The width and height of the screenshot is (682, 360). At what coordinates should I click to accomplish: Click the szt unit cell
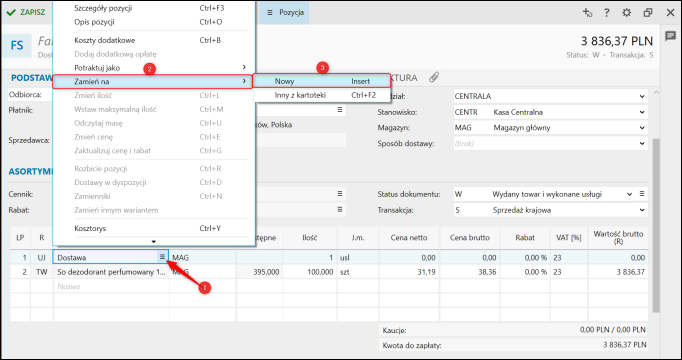point(357,272)
